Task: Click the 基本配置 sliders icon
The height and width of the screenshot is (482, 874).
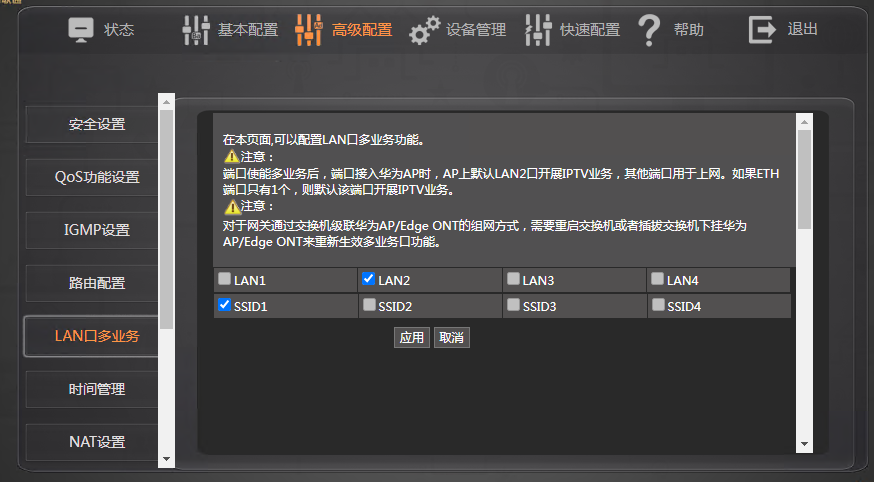Action: [196, 30]
